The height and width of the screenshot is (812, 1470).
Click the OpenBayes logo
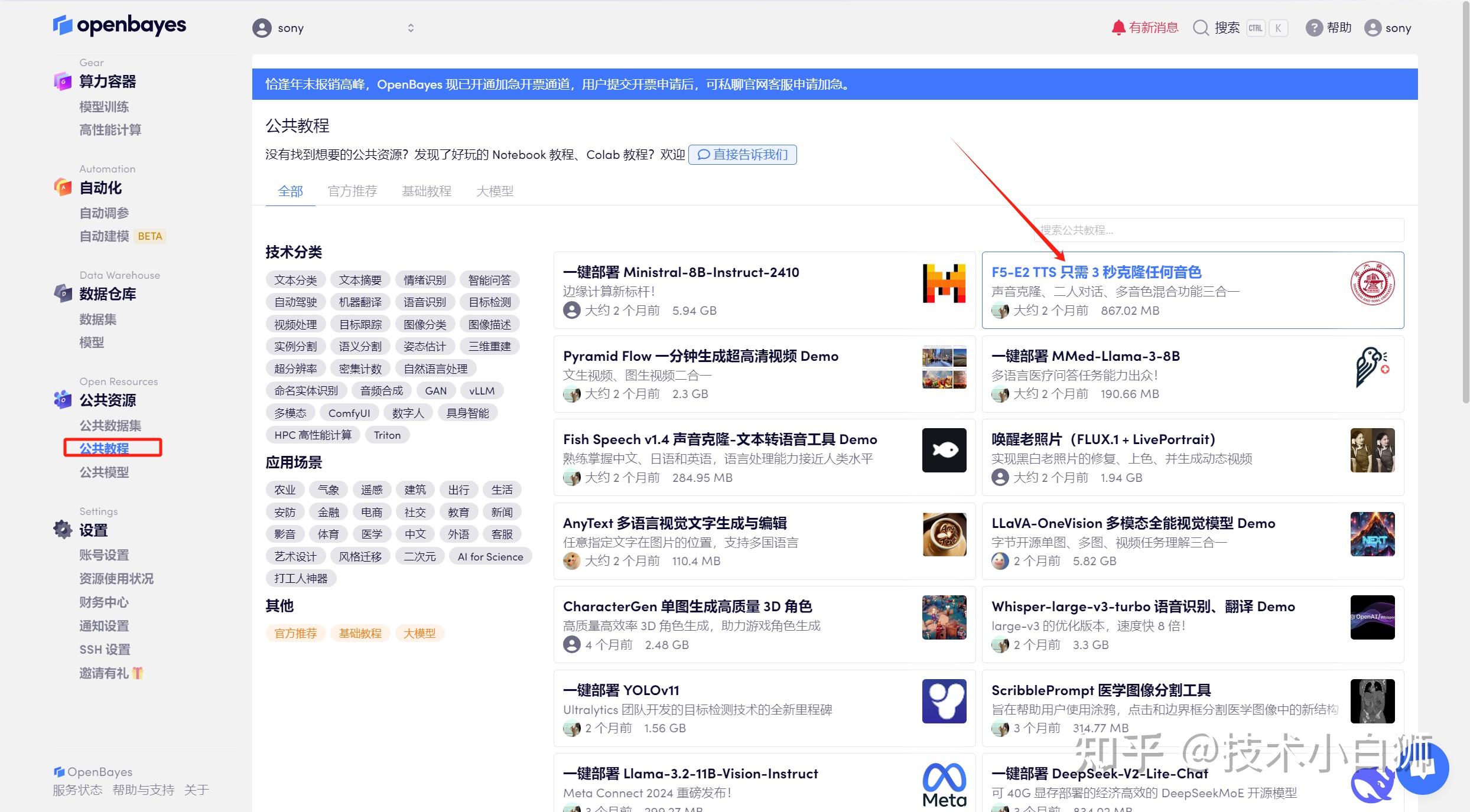point(119,25)
